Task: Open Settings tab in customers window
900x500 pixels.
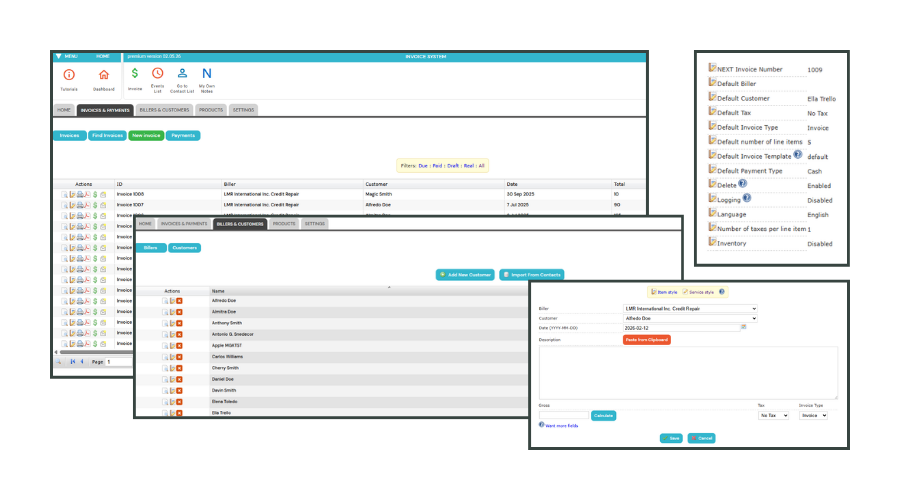Action: pos(315,223)
